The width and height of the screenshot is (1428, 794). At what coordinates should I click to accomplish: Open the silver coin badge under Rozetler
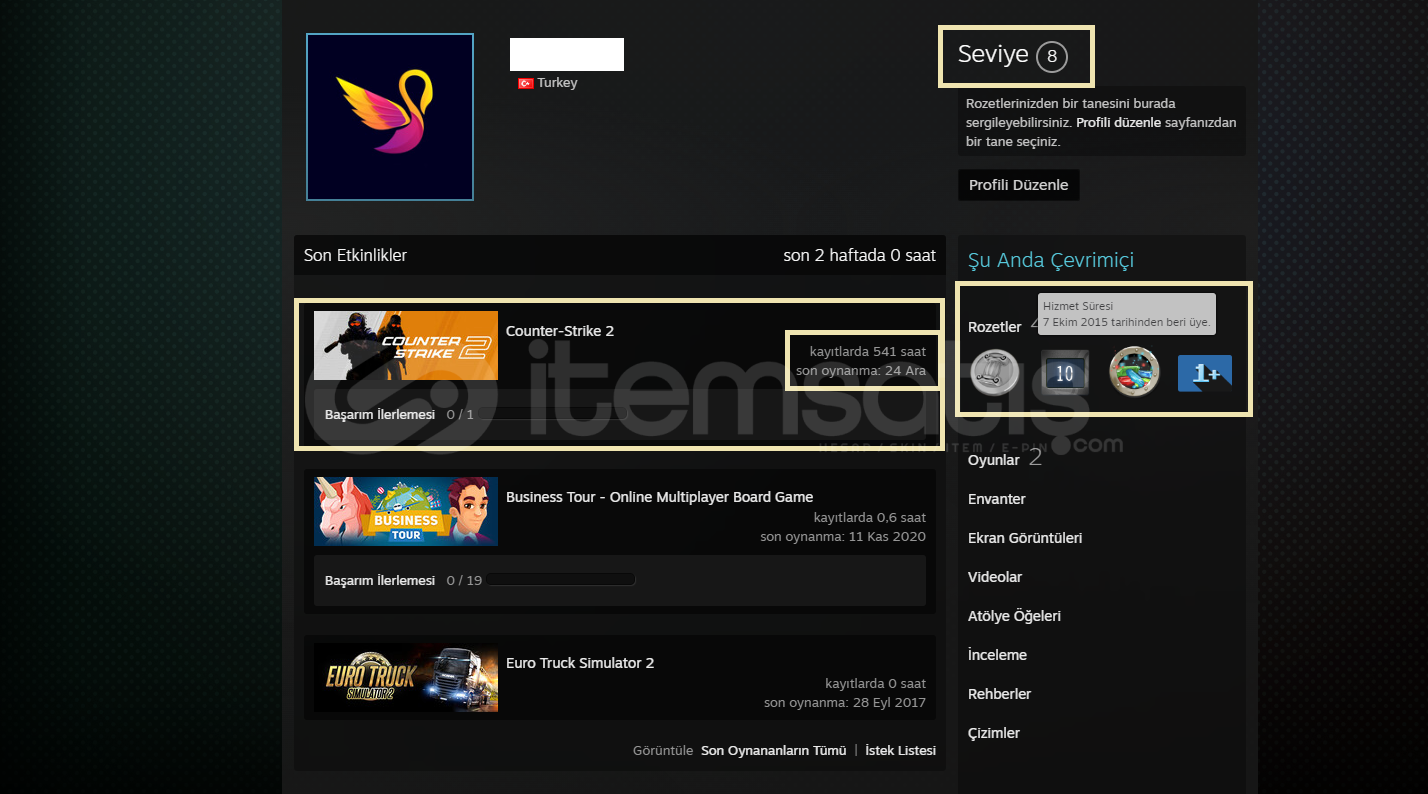coord(994,372)
